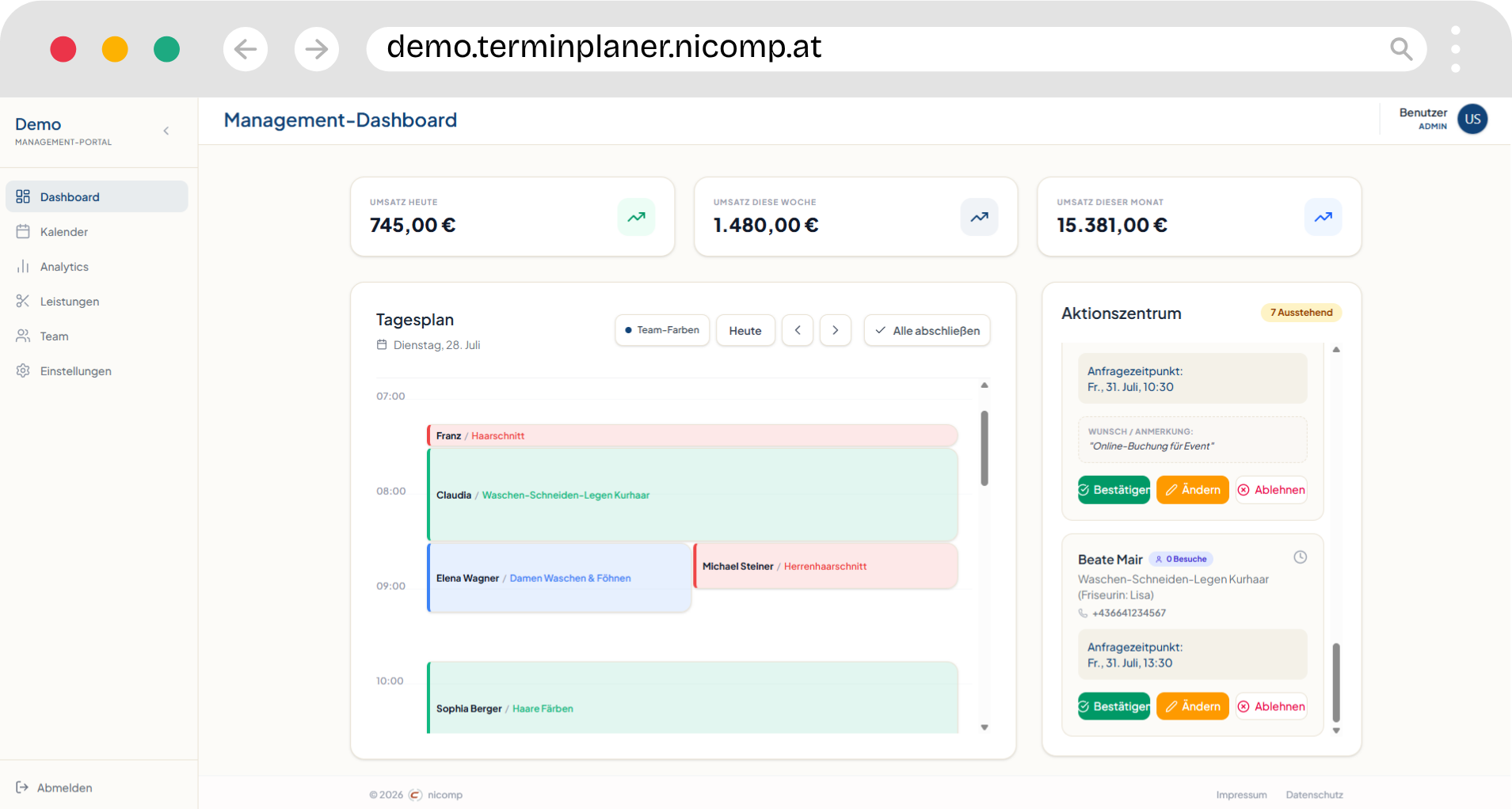Click the US user avatar

pyautogui.click(x=1472, y=119)
